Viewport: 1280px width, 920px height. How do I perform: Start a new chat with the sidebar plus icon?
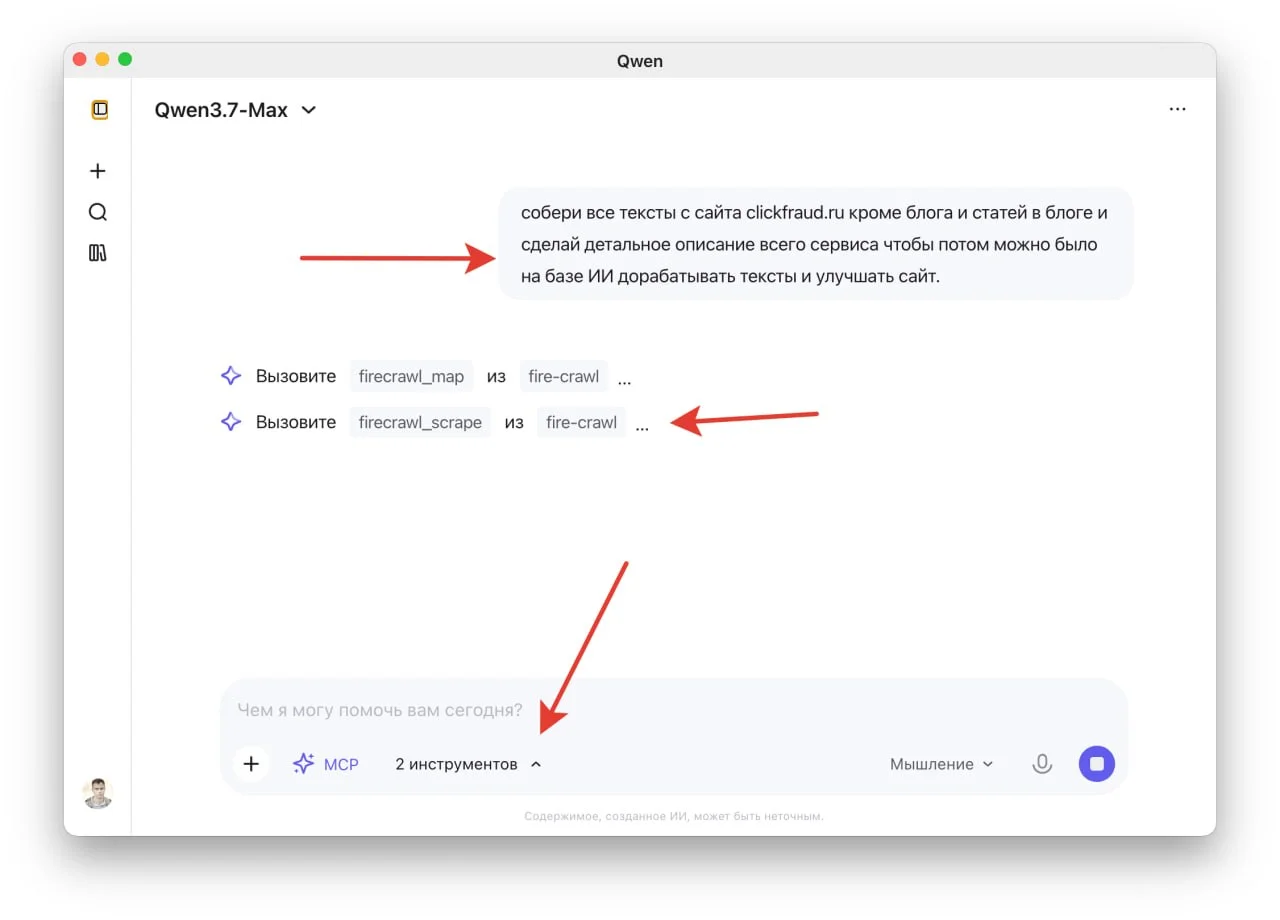pyautogui.click(x=98, y=171)
